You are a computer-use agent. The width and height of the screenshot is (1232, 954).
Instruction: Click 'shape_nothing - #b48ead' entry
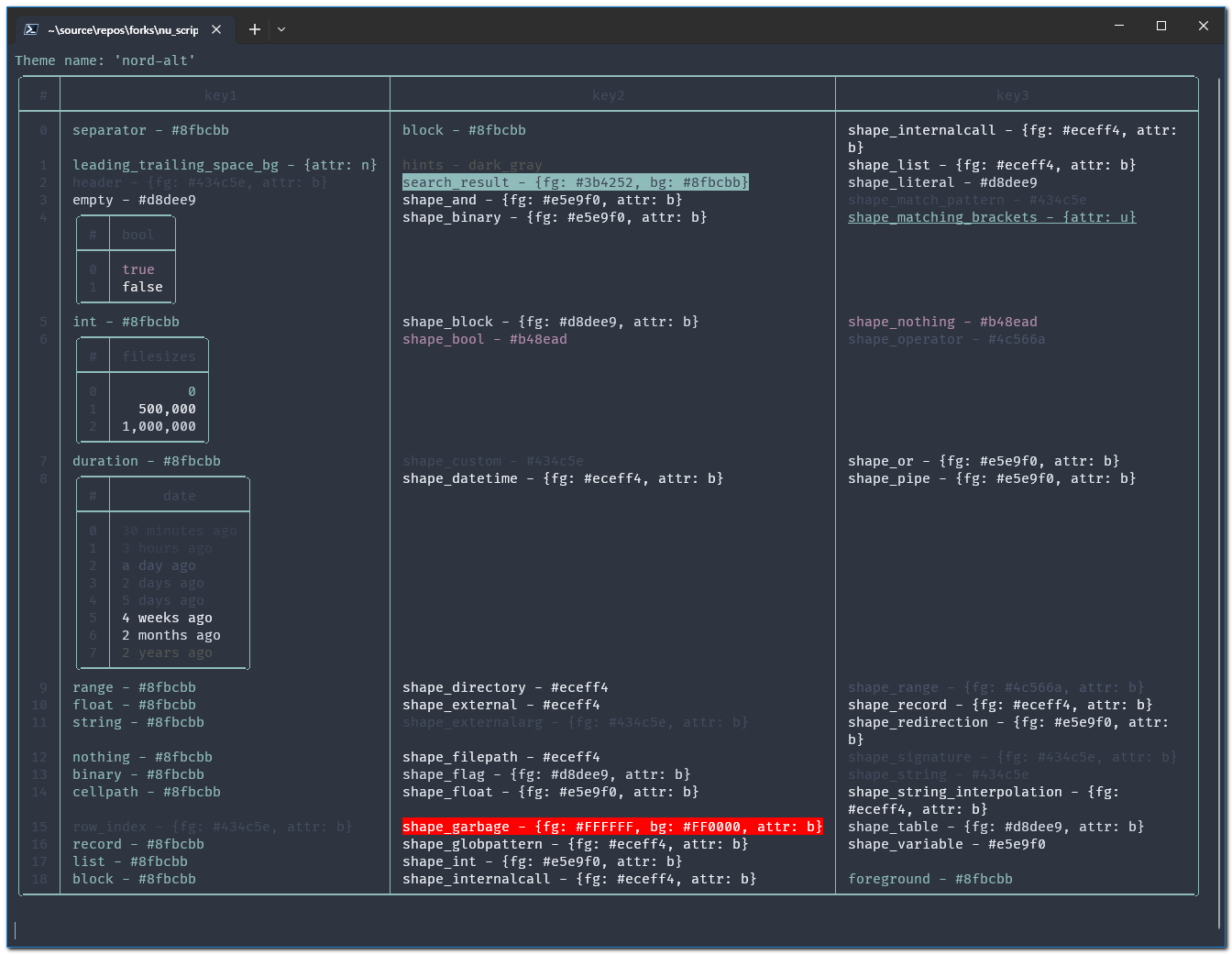click(943, 322)
